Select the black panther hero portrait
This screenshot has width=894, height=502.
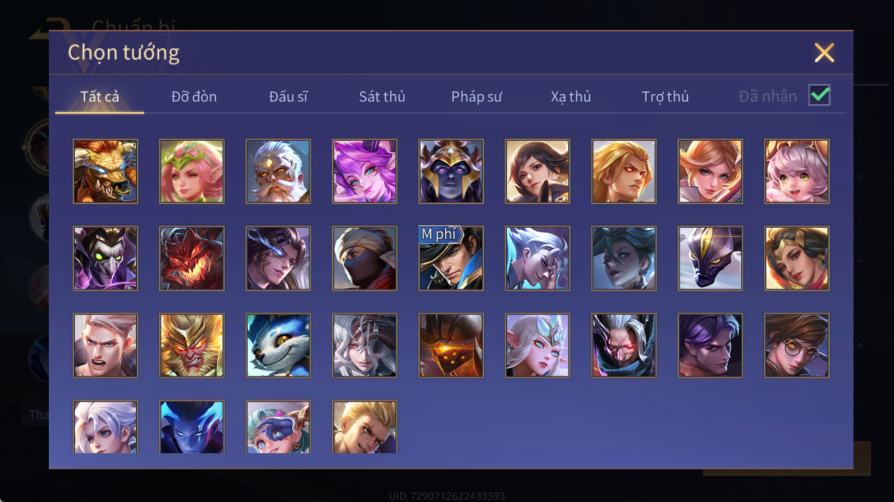pyautogui.click(x=710, y=258)
